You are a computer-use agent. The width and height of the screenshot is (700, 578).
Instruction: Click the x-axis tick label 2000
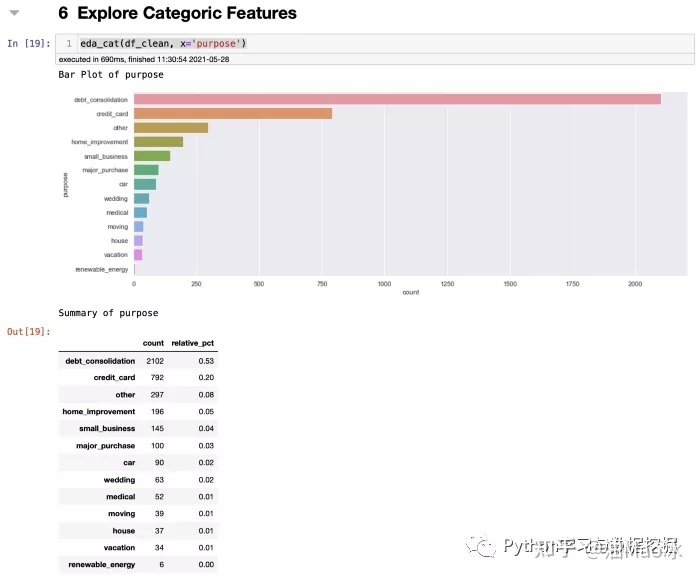635,284
